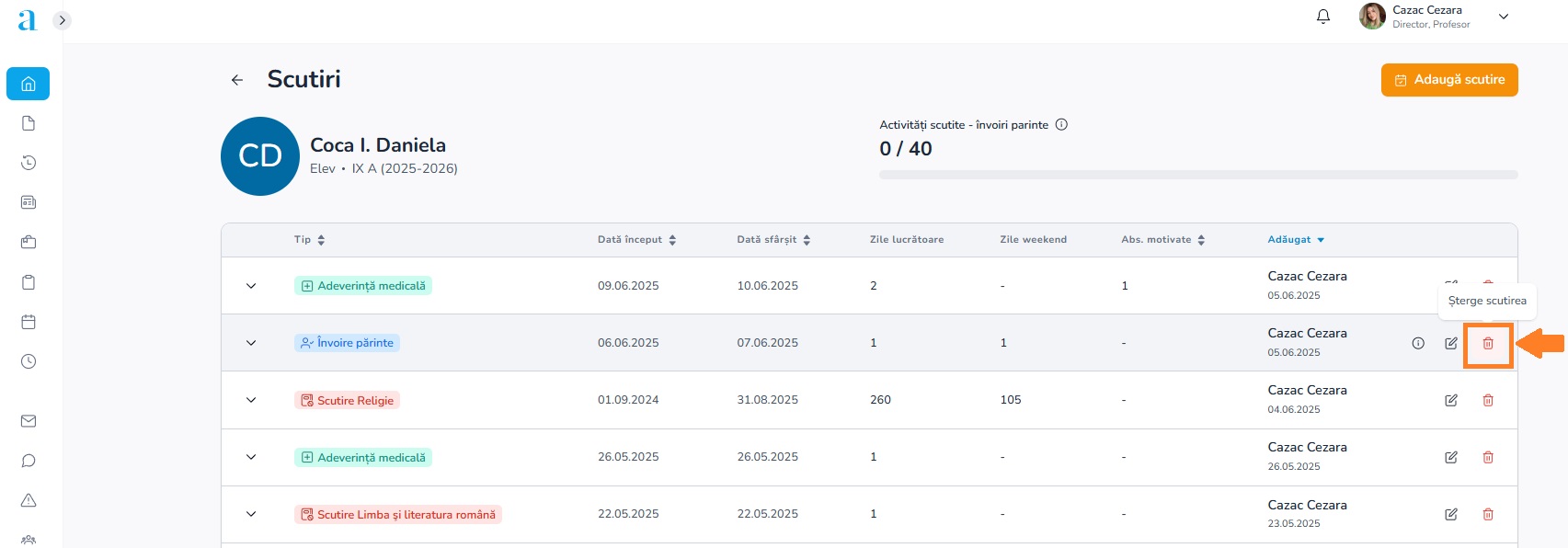Open the notifications bell
1568x548 pixels.
coord(1323,17)
